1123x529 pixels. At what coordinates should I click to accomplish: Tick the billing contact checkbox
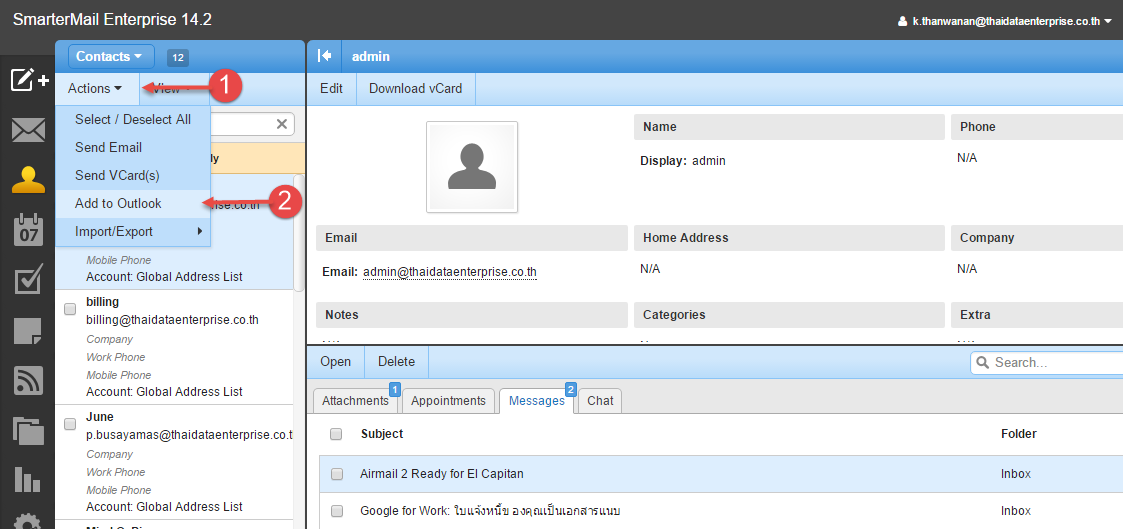point(70,309)
